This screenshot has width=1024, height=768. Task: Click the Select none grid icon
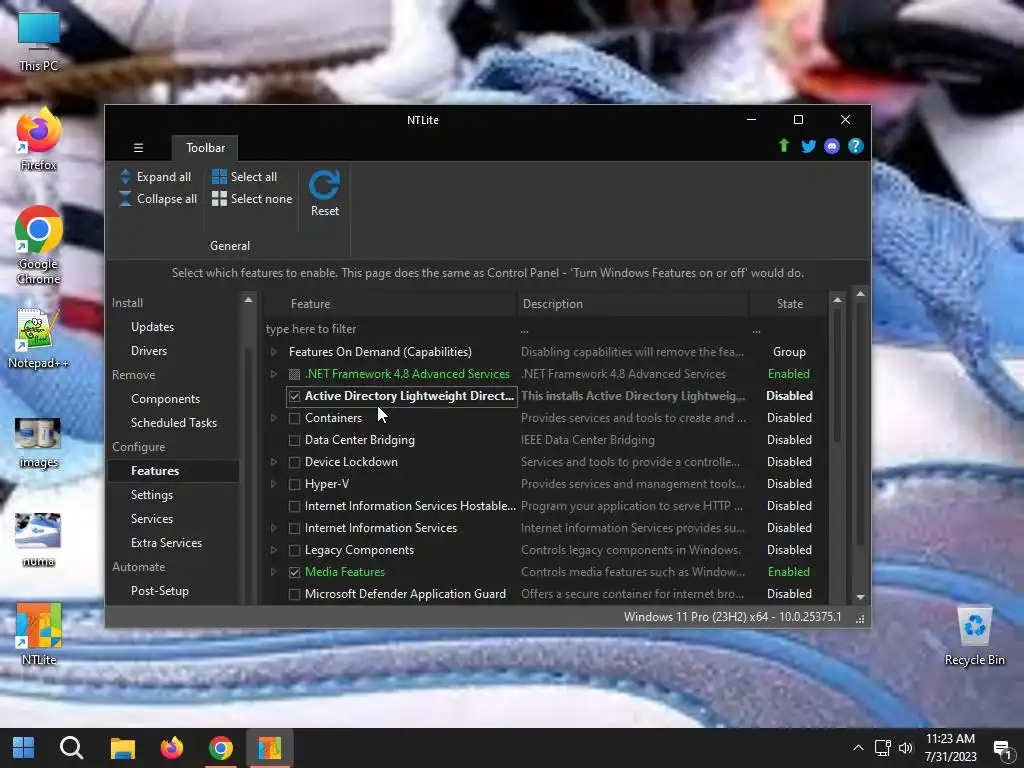tap(219, 199)
